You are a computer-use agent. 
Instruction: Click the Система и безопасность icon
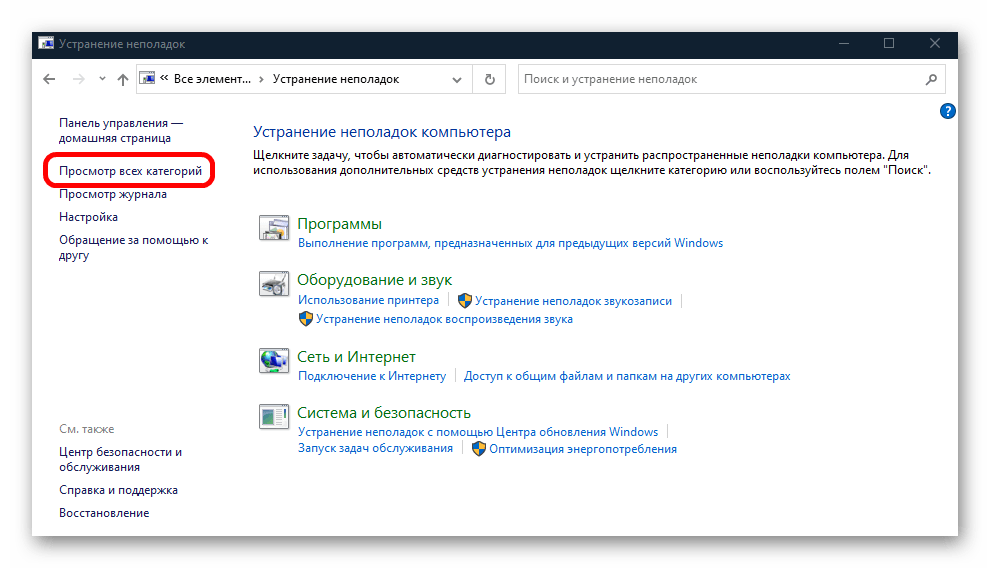click(274, 417)
